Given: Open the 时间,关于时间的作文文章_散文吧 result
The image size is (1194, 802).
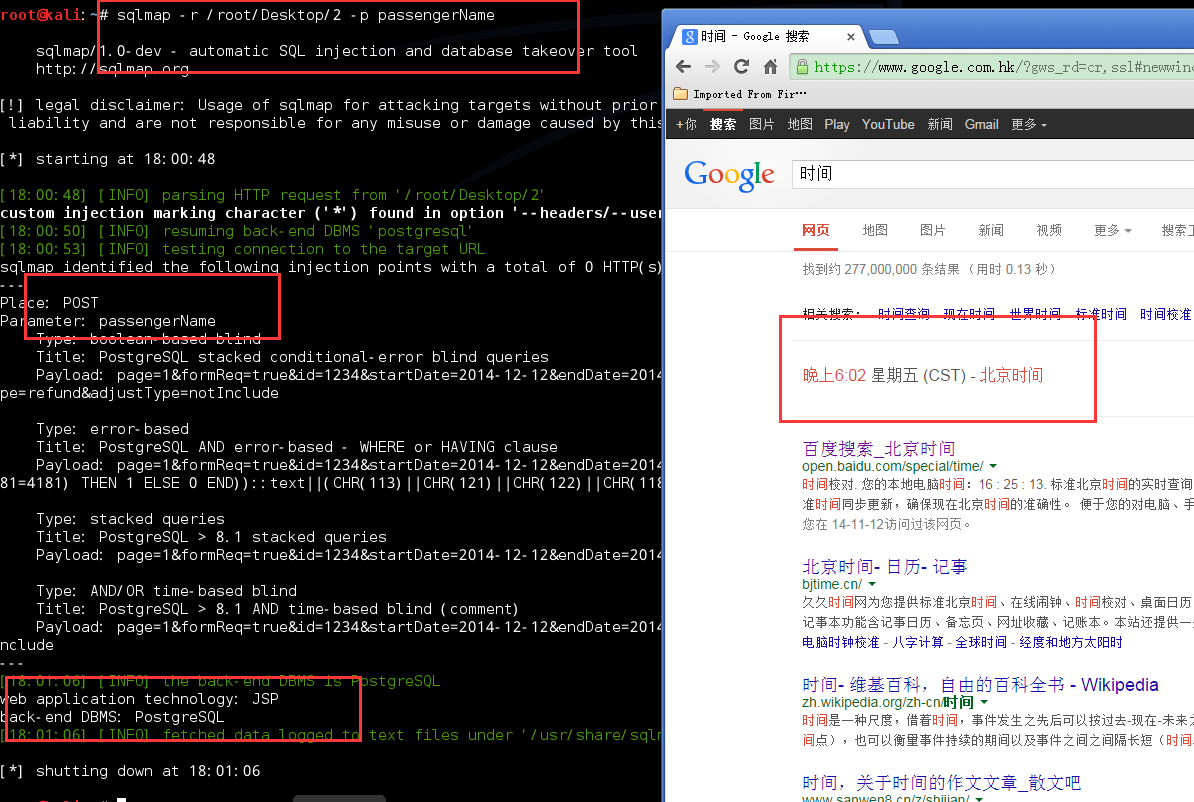Looking at the screenshot, I should pyautogui.click(x=941, y=782).
